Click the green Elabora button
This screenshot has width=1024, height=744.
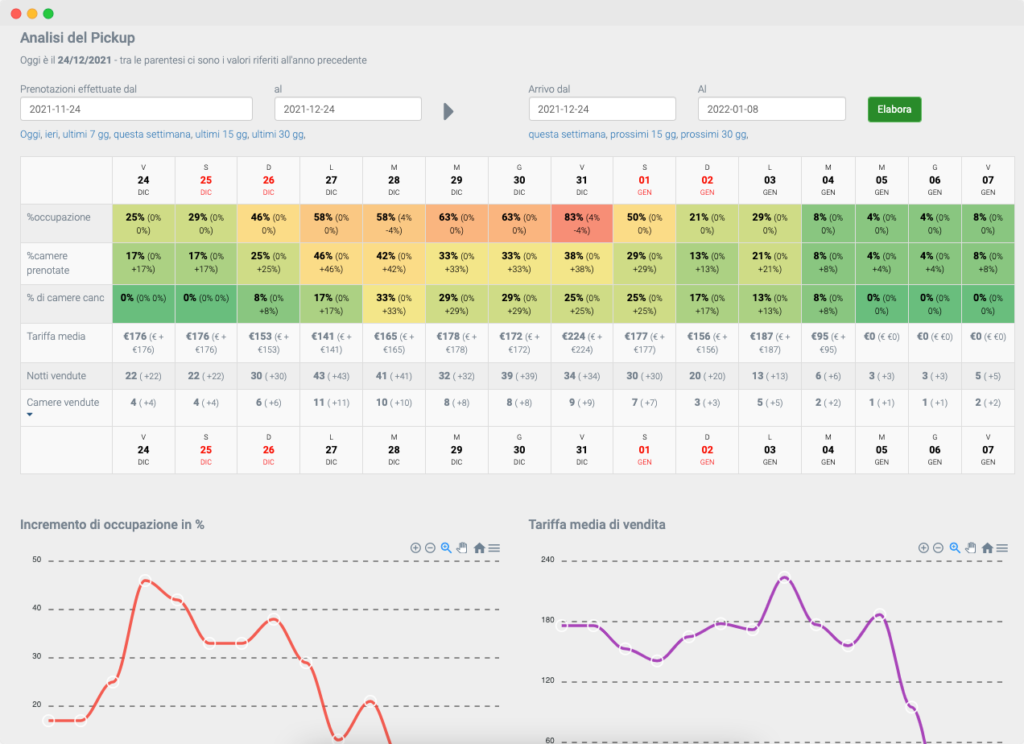point(894,109)
